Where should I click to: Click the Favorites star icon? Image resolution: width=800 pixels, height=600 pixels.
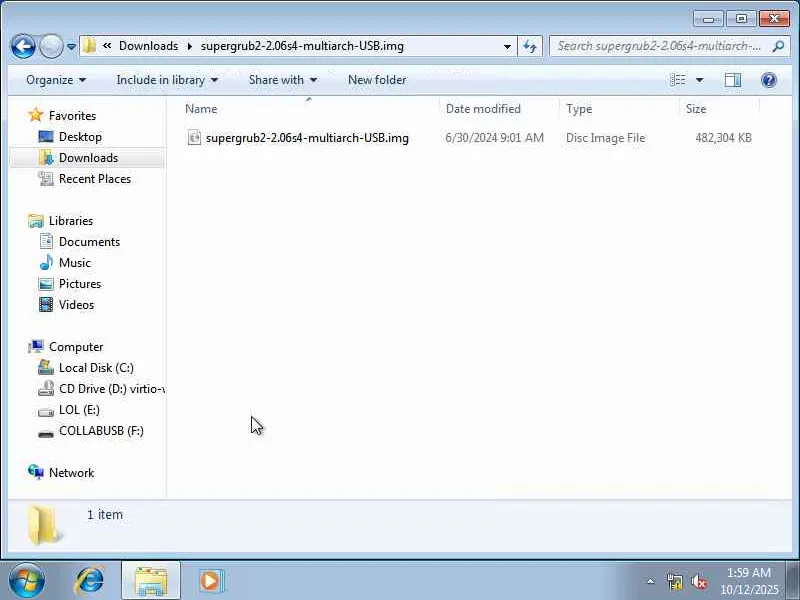36,115
